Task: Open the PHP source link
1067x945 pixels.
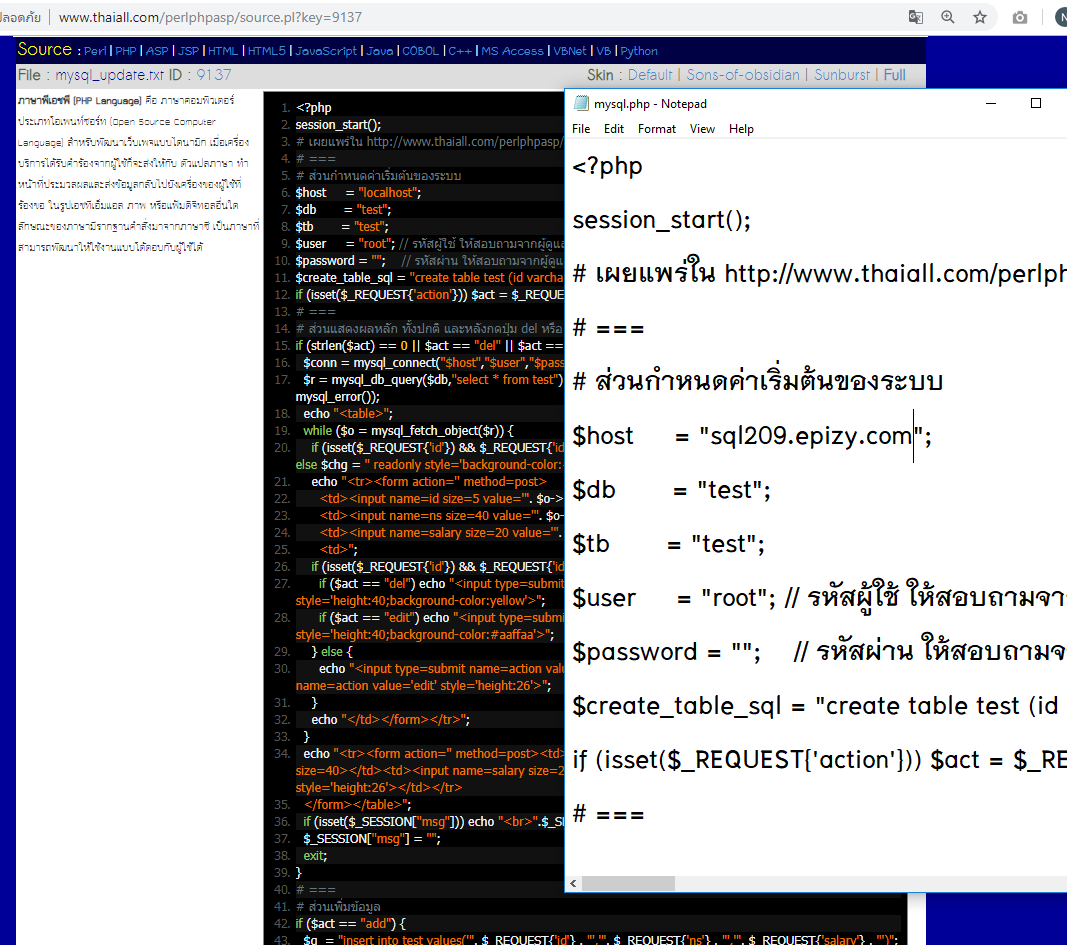Action: [x=126, y=51]
